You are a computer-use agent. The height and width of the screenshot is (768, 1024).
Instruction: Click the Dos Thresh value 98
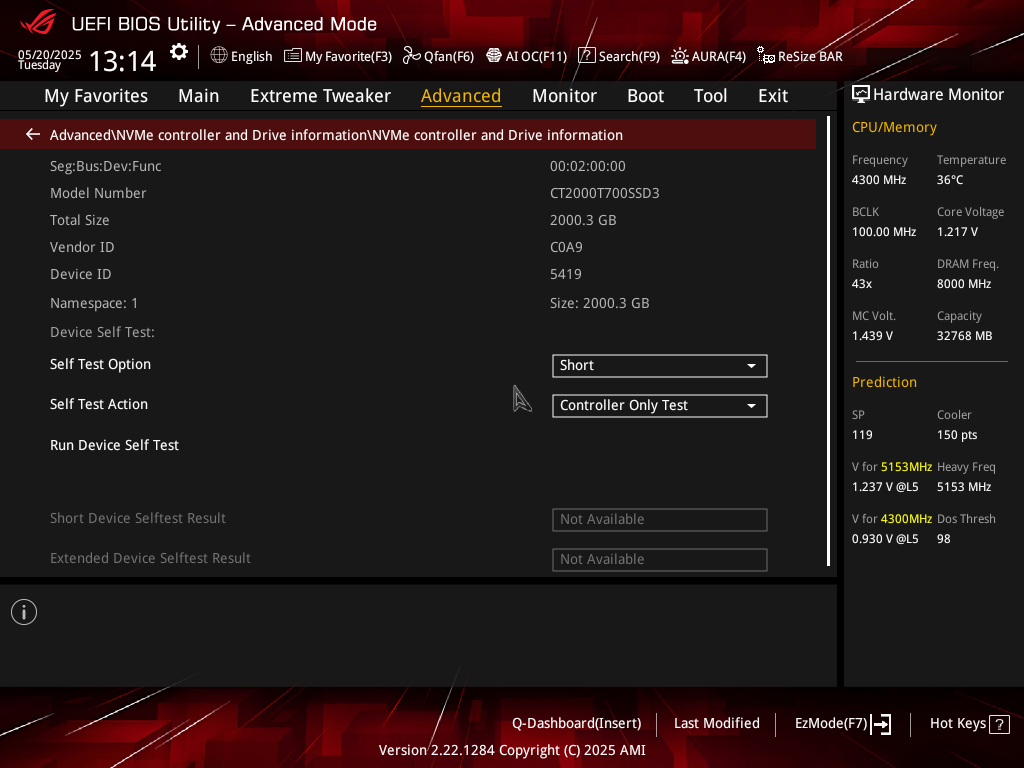[944, 539]
